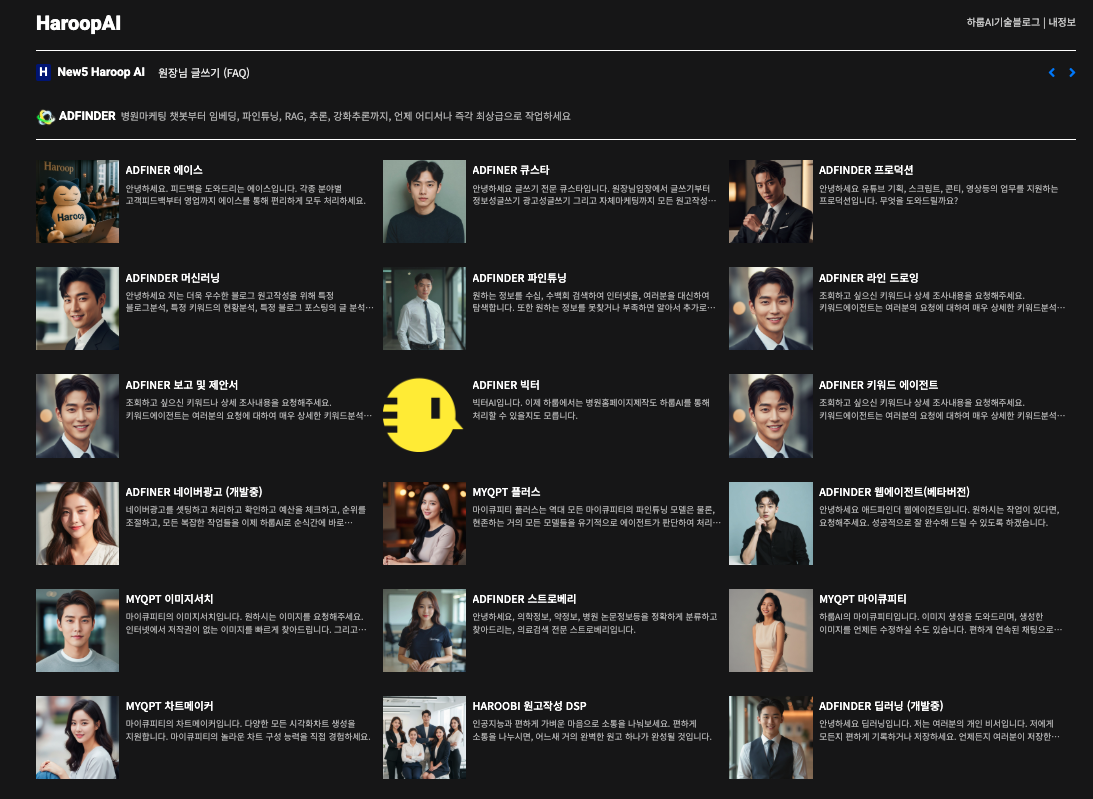The width and height of the screenshot is (1093, 799).
Task: Click the ADFINDER swirl logo icon
Action: [45, 117]
